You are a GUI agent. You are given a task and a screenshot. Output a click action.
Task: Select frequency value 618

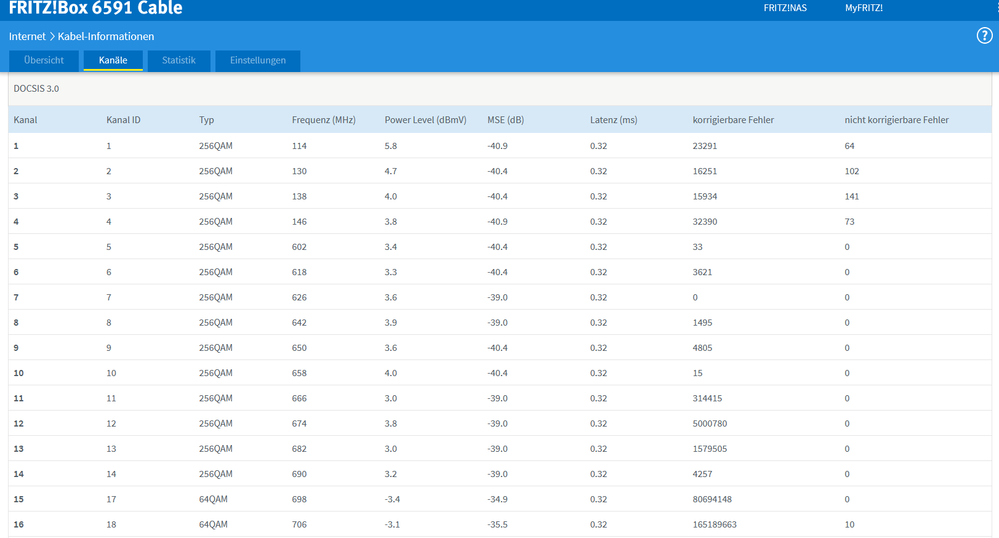299,272
